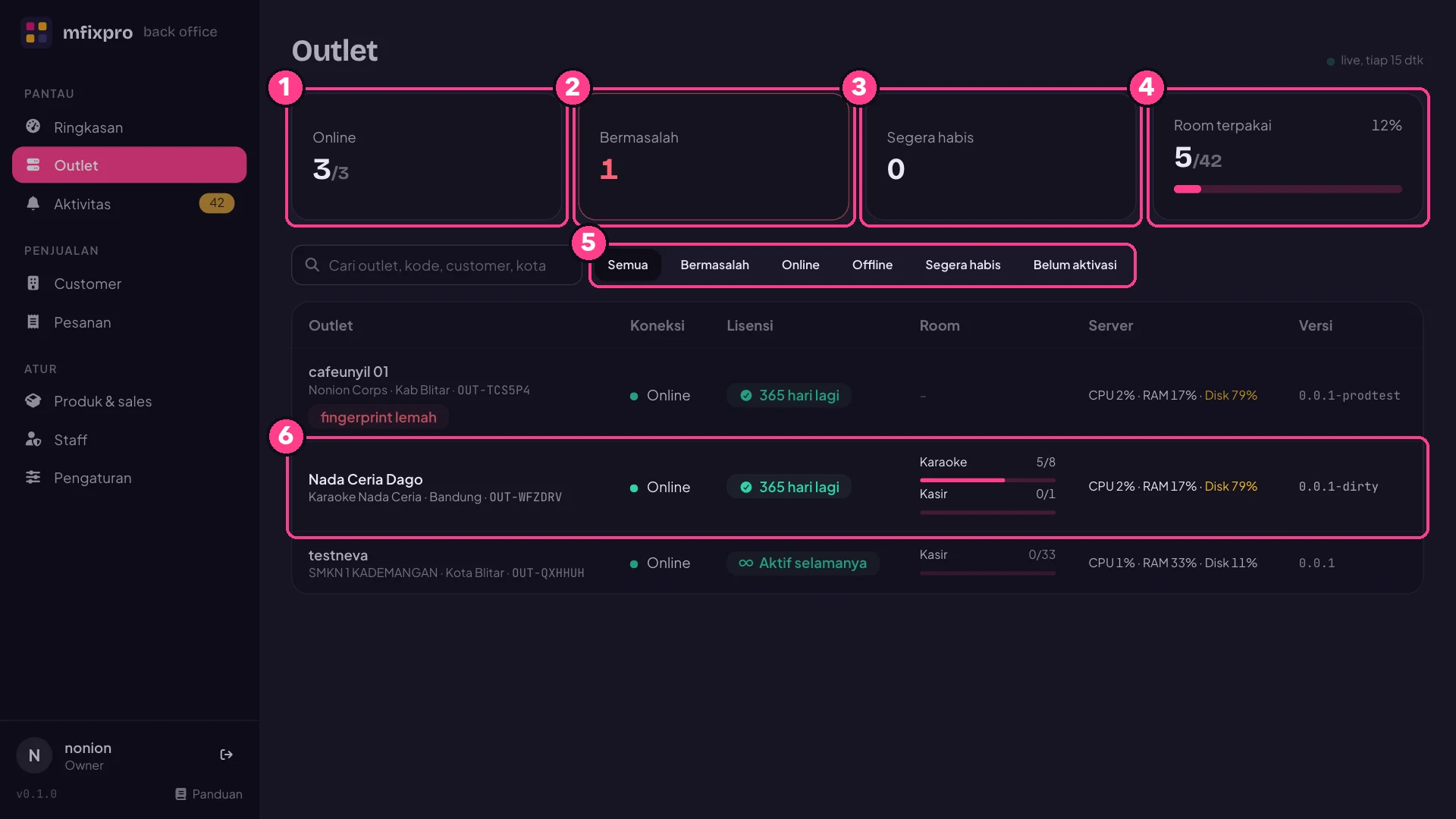This screenshot has width=1456, height=819.
Task: Click the mfixpro logo icon
Action: 36,32
